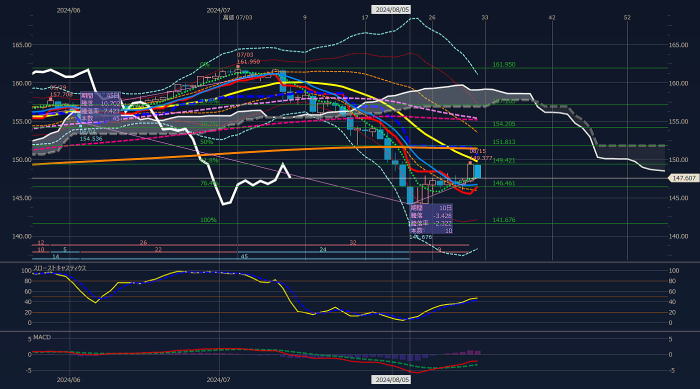Screen dimensions: 700x389
Task: Click the MACD panel title
Action: click(42, 337)
